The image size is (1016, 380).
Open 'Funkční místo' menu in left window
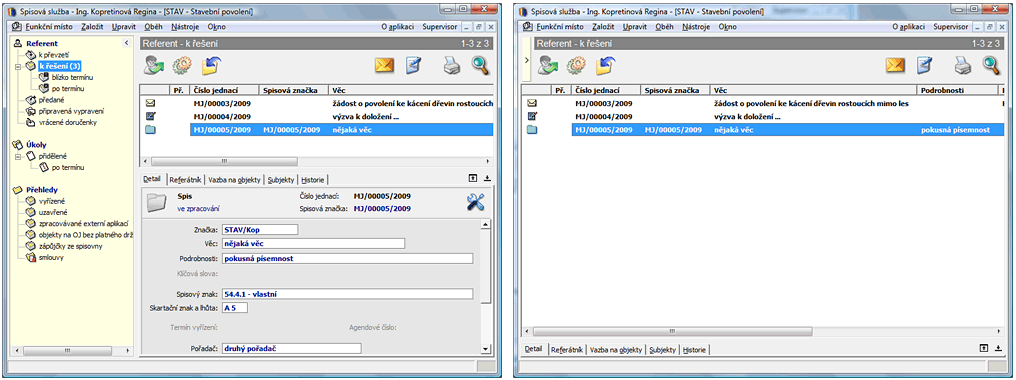(x=49, y=27)
